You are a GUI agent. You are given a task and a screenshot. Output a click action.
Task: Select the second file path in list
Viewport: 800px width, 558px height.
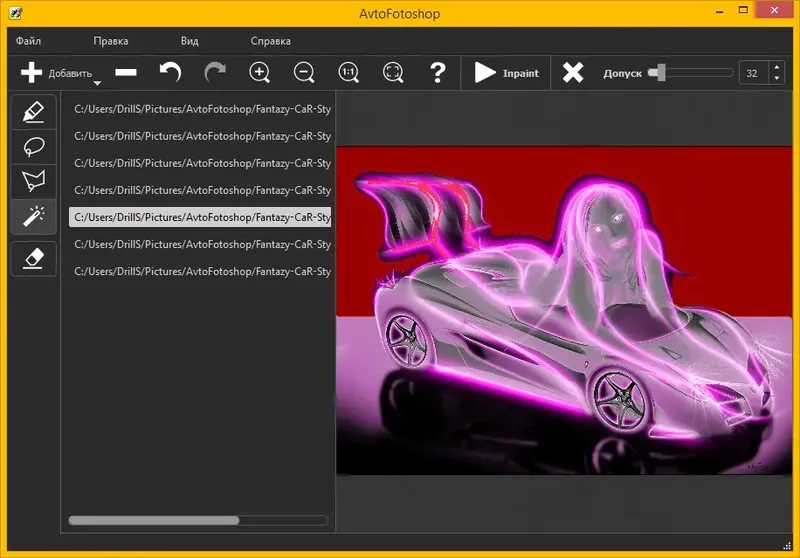tap(200, 136)
